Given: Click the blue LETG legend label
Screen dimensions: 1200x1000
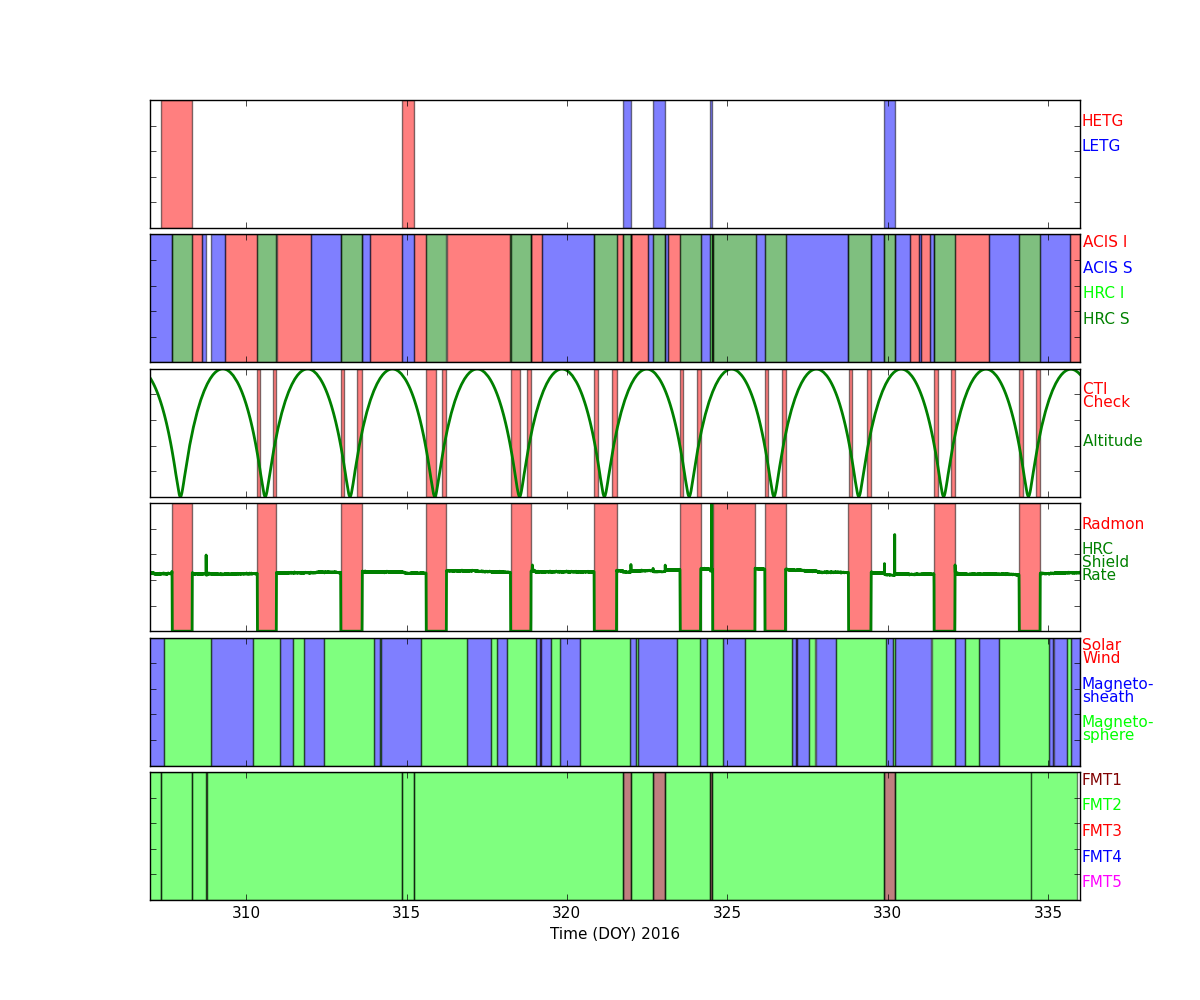Looking at the screenshot, I should [1100, 146].
